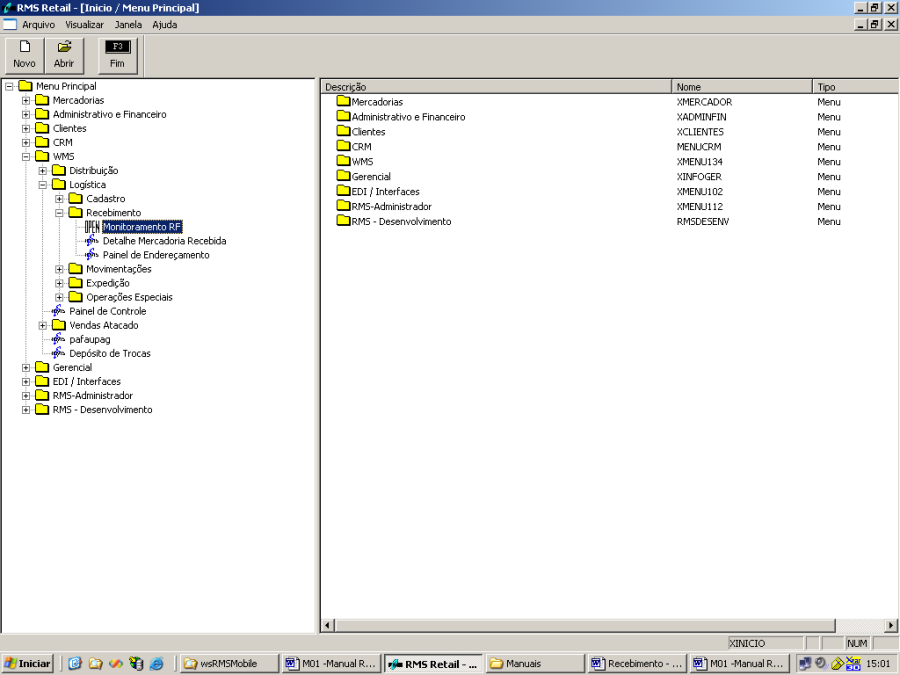Expand the Distribuição tree node
The image size is (900, 675).
42,170
